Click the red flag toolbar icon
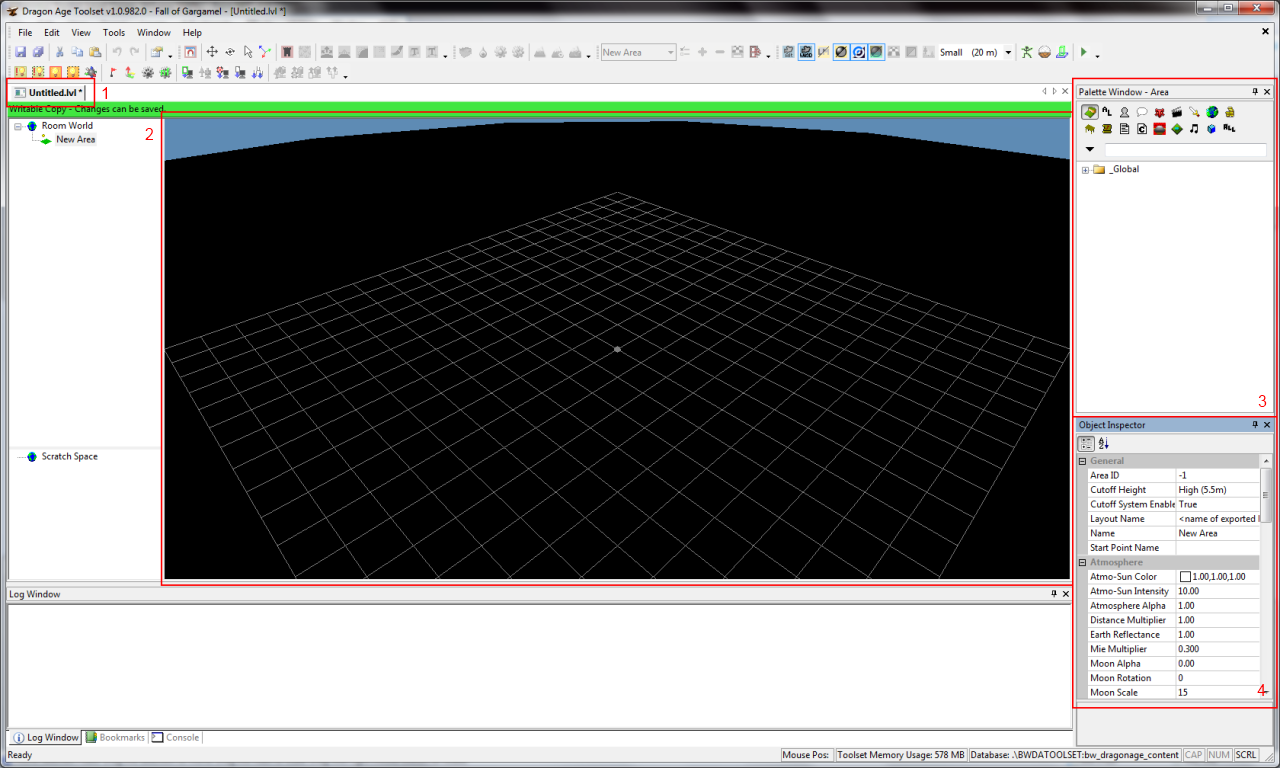The width and height of the screenshot is (1280, 768). pos(112,72)
